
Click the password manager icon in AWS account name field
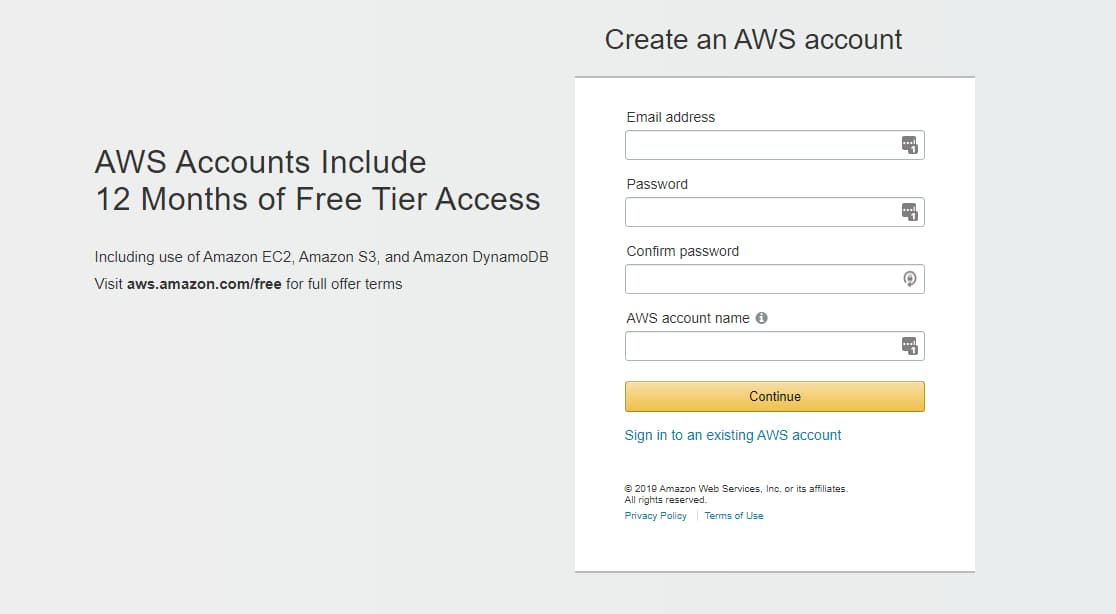[x=909, y=345]
